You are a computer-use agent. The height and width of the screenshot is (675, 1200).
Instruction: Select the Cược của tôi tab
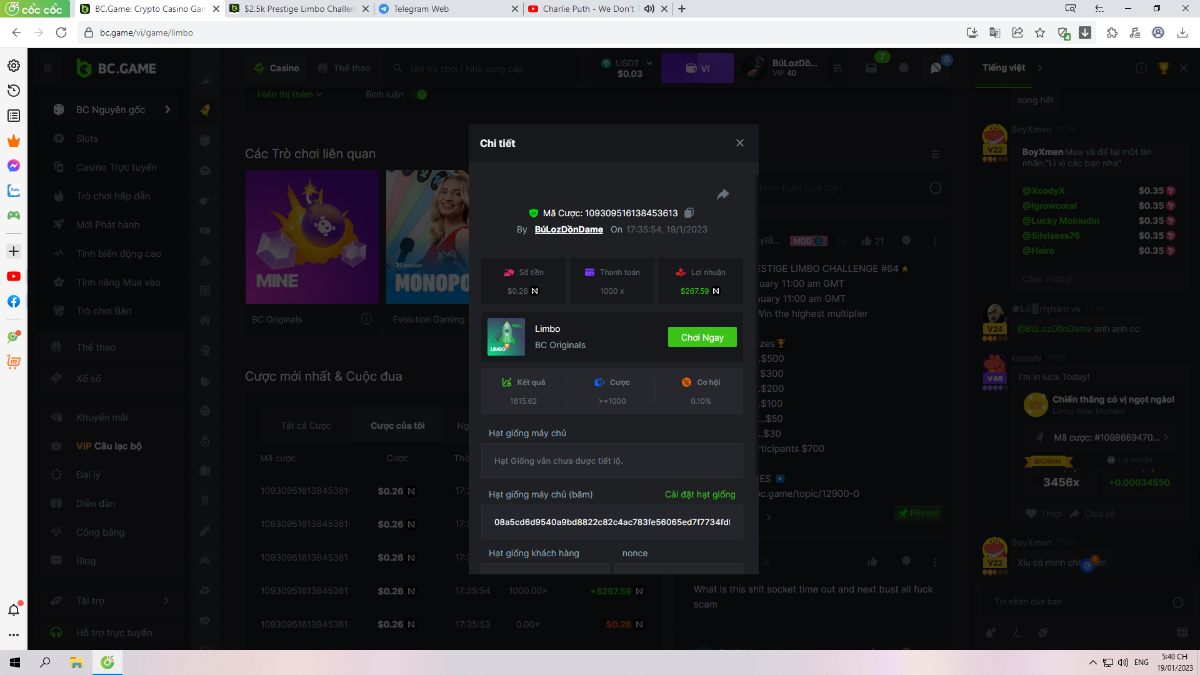[x=397, y=426]
